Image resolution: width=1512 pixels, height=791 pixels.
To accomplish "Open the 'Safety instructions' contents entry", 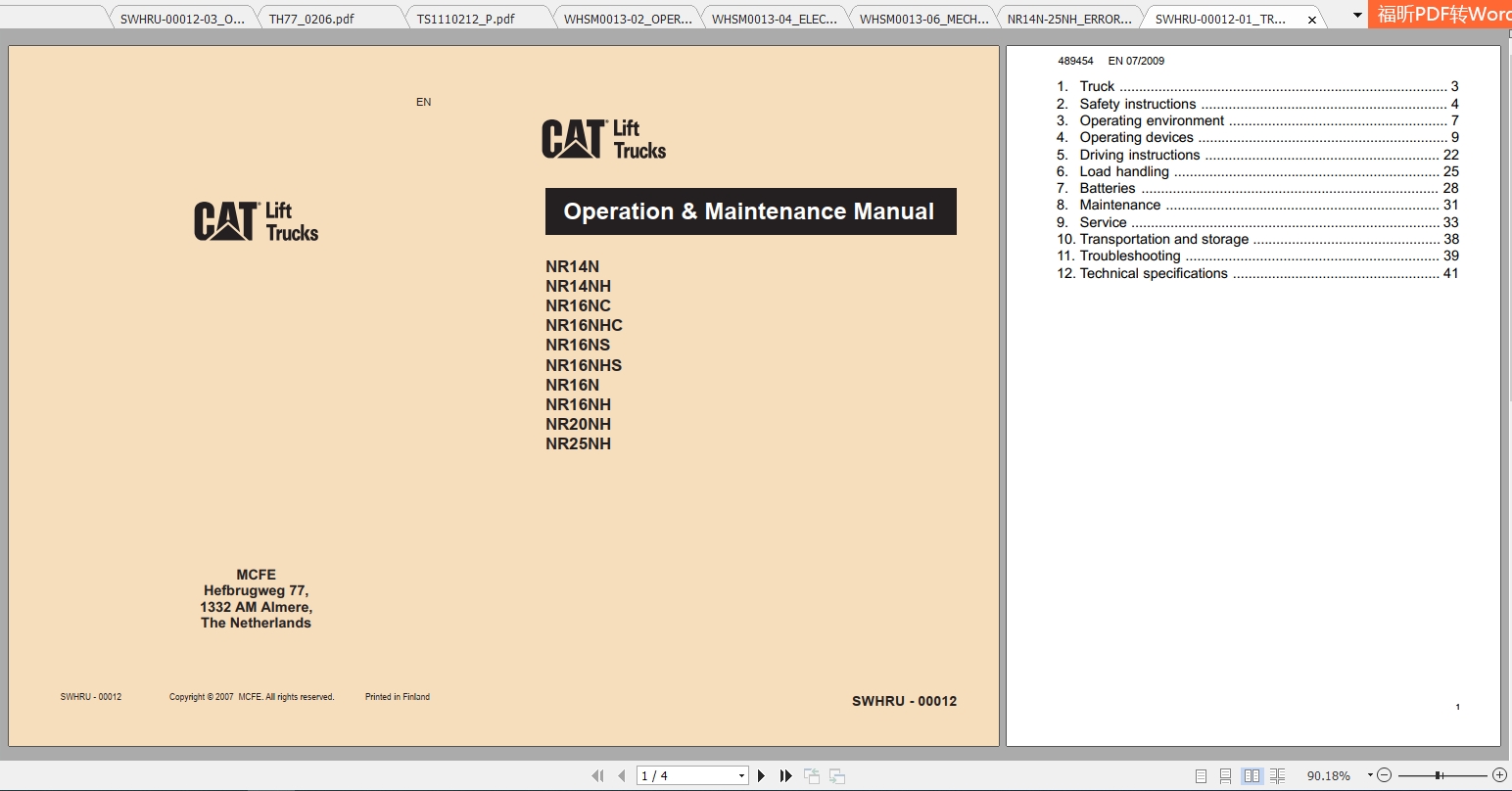I will (1257, 104).
